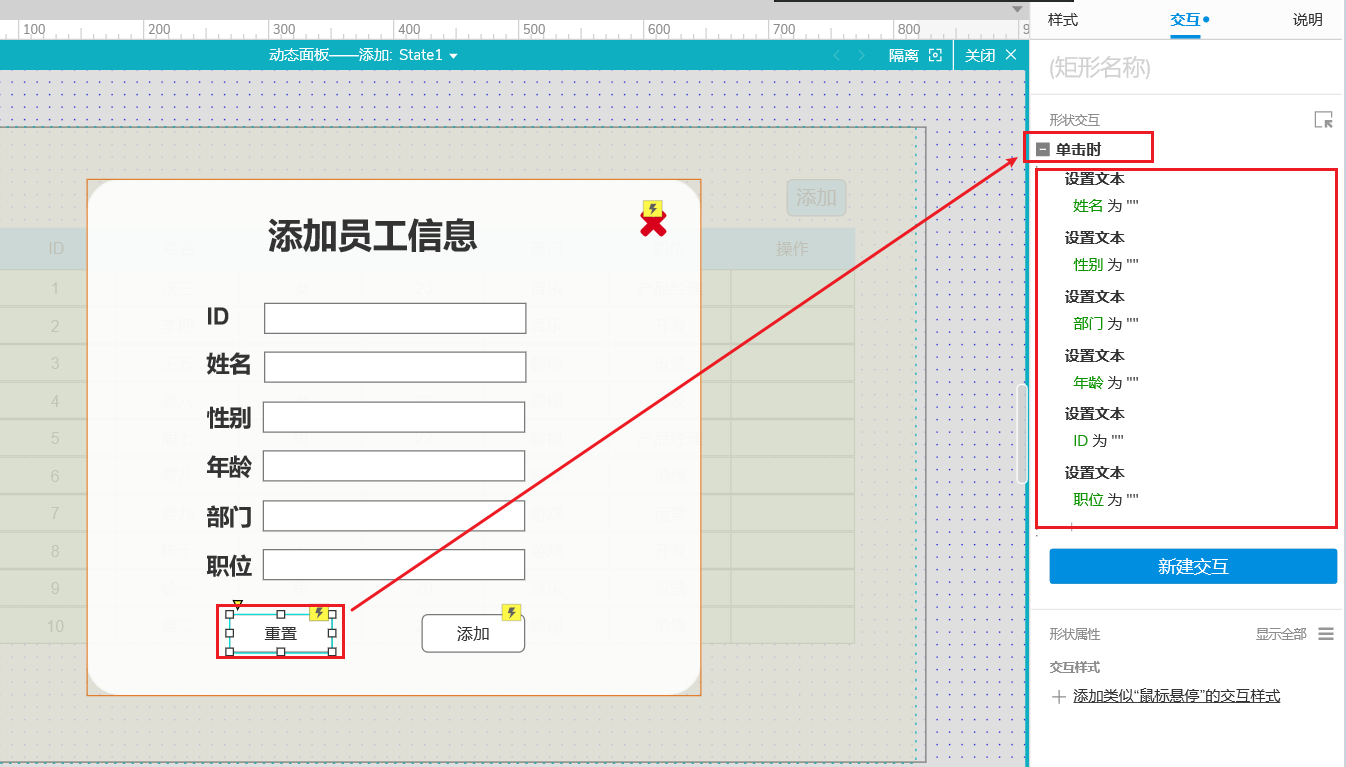Click the 新建交互 button
The image size is (1346, 767).
point(1193,566)
